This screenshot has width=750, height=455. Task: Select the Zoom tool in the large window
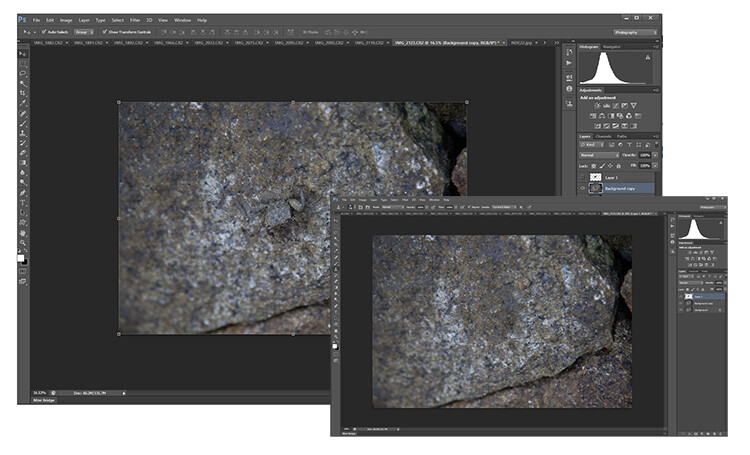tap(22, 243)
